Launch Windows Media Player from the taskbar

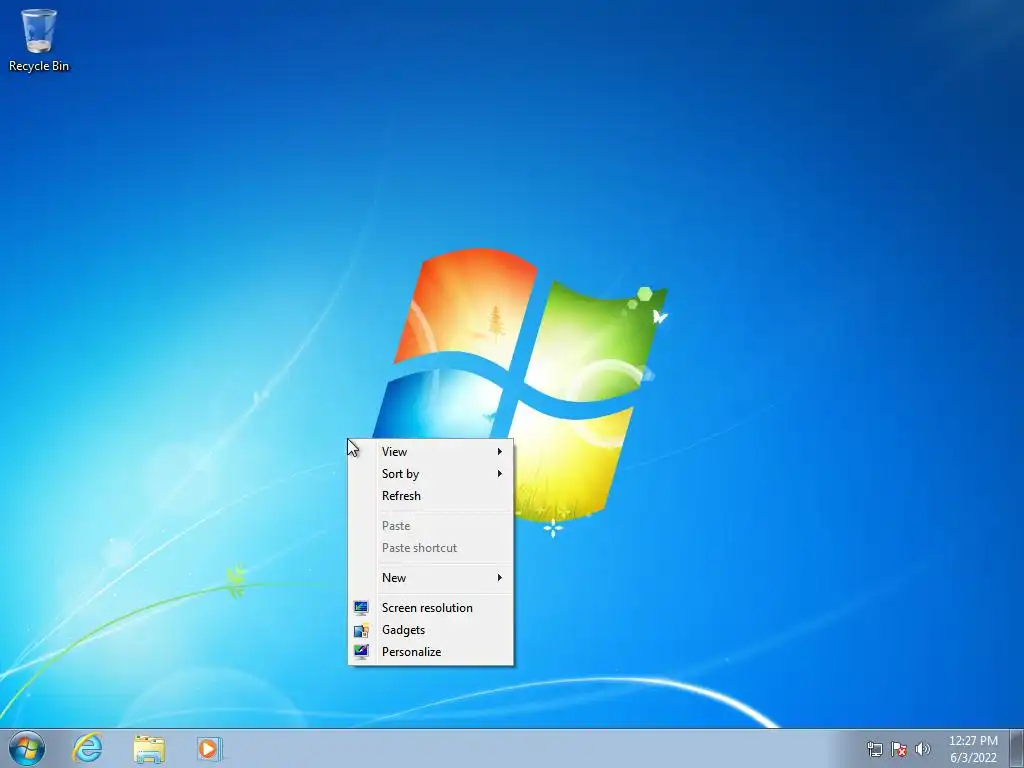[210, 748]
